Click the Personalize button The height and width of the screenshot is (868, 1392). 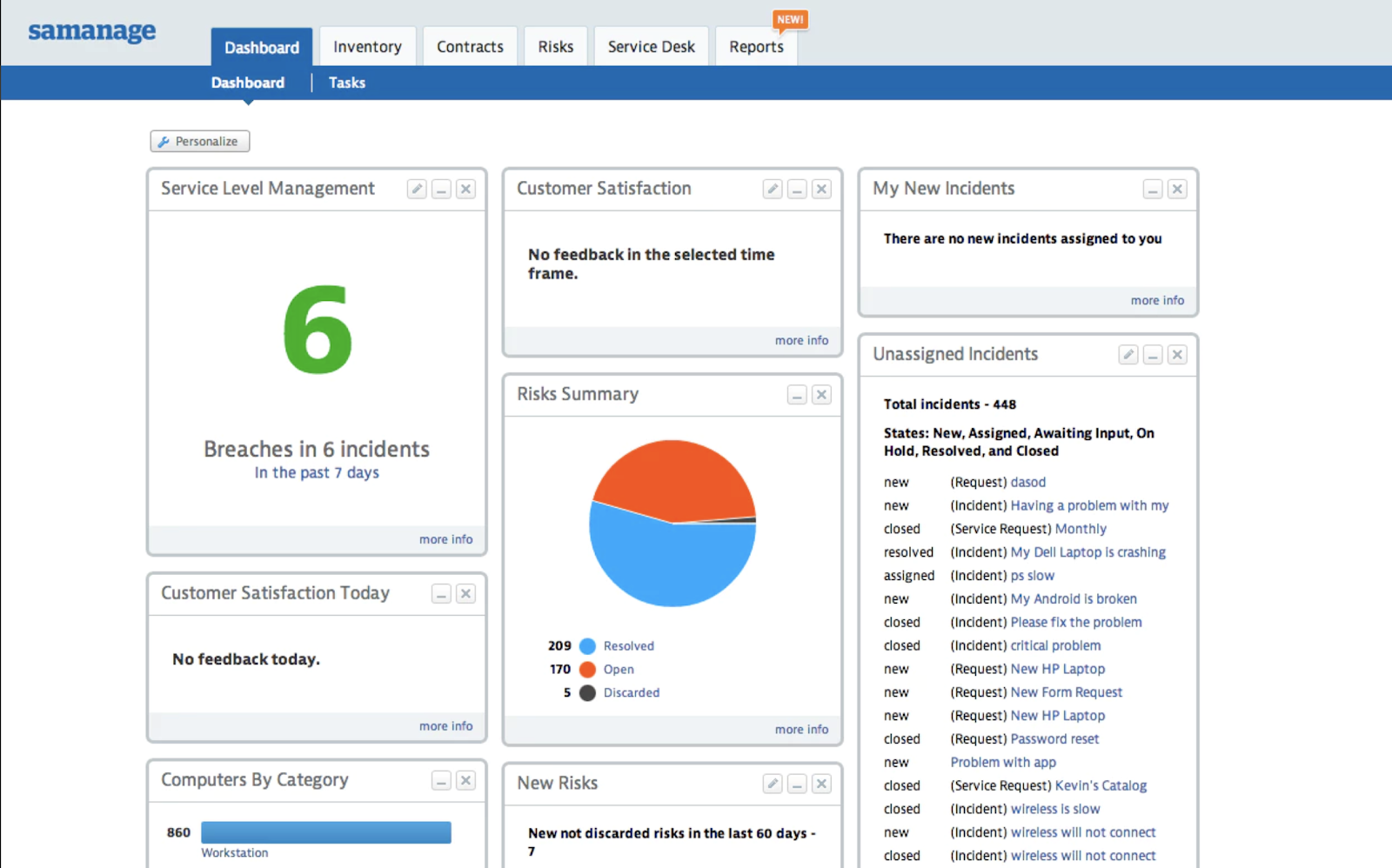click(x=200, y=141)
